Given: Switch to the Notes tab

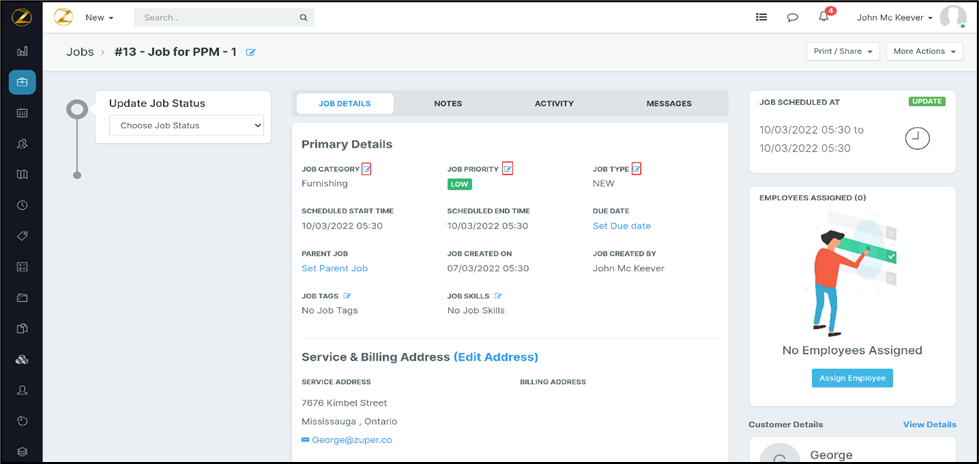Looking at the screenshot, I should coord(448,103).
